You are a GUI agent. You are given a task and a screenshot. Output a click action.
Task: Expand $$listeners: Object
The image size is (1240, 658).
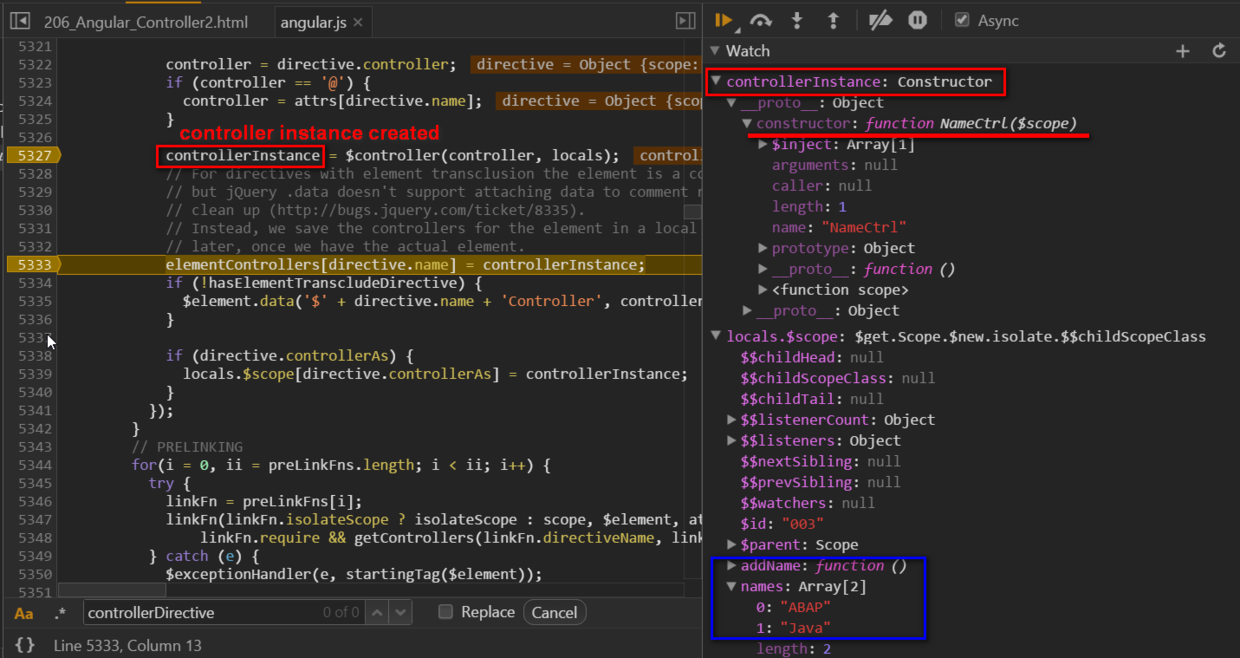point(731,441)
